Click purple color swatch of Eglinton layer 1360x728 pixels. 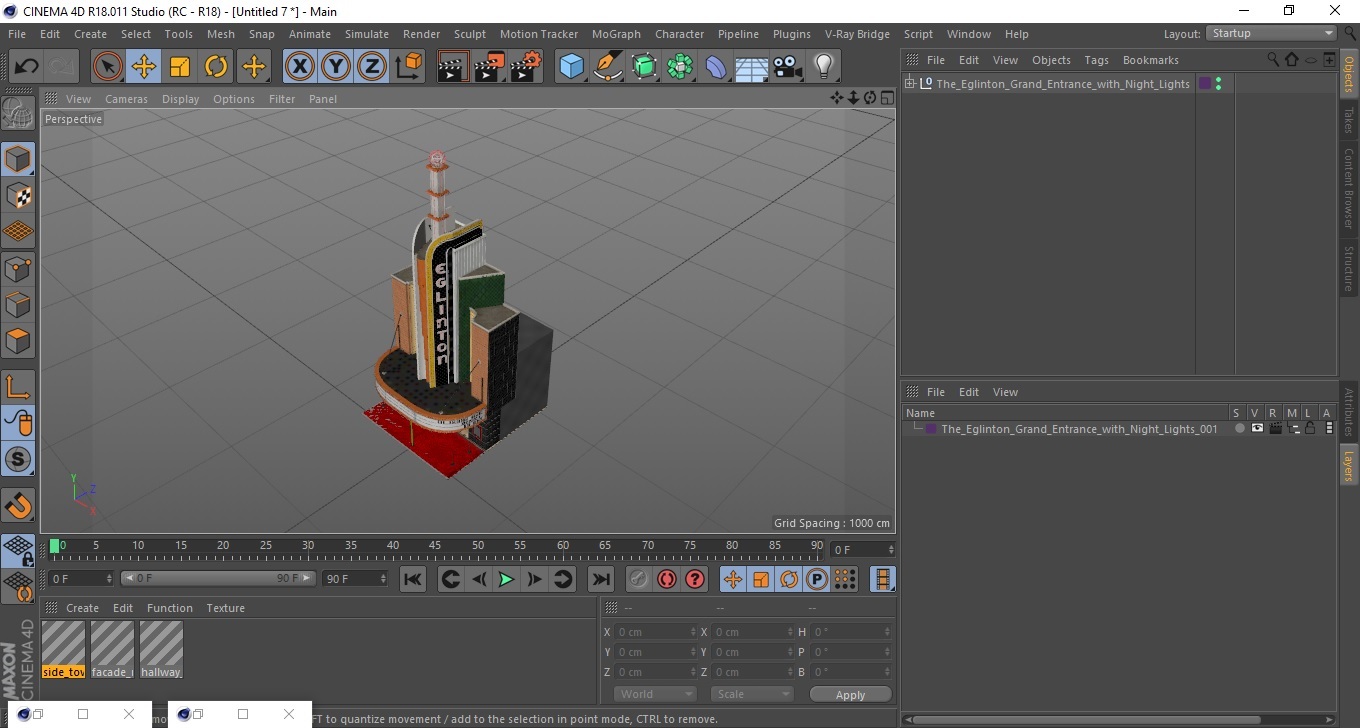click(931, 429)
